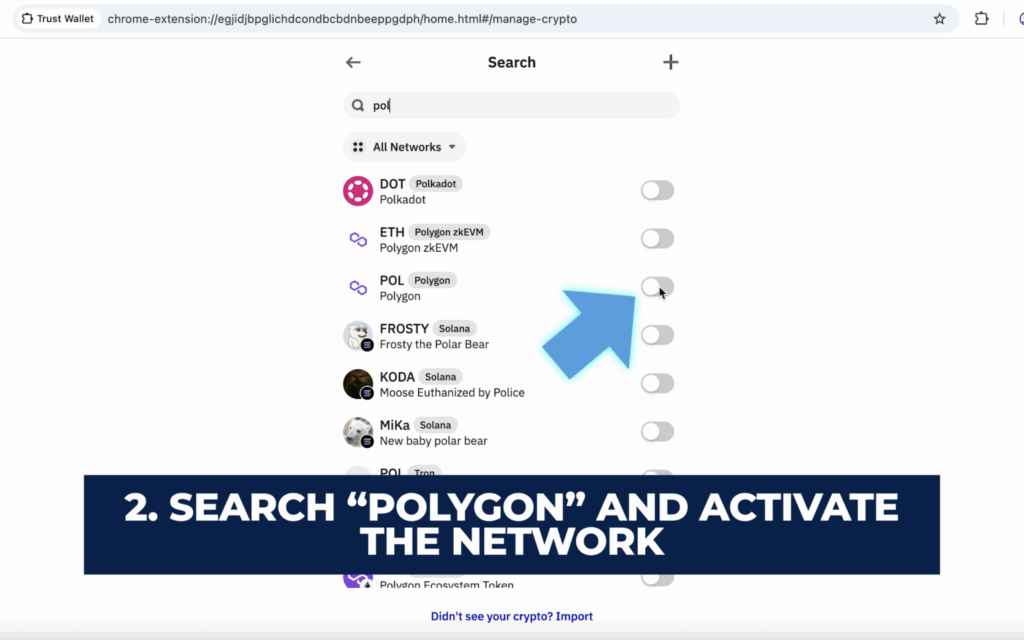Click the search field containing "pol"

(x=511, y=105)
